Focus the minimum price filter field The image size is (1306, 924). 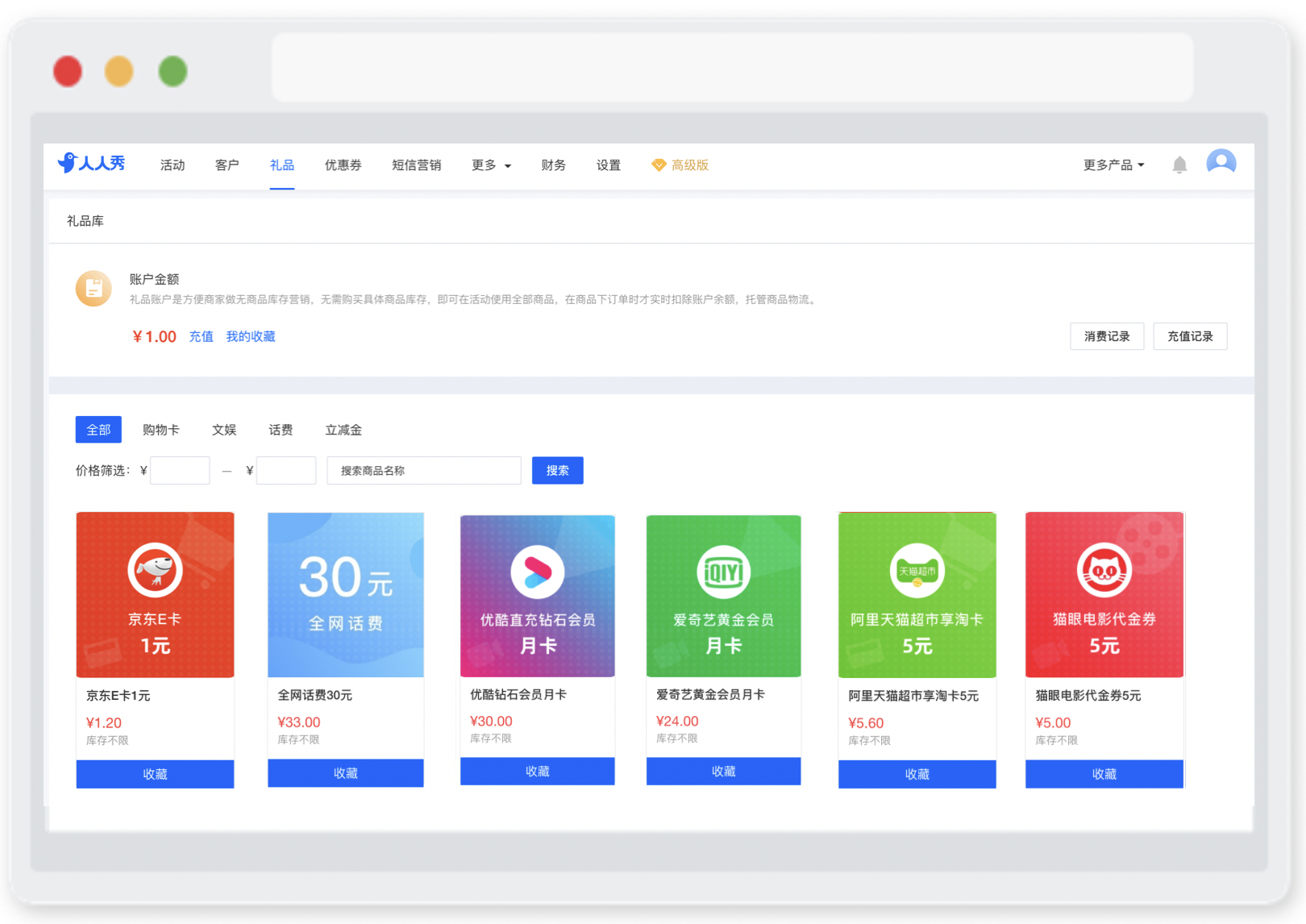(180, 470)
